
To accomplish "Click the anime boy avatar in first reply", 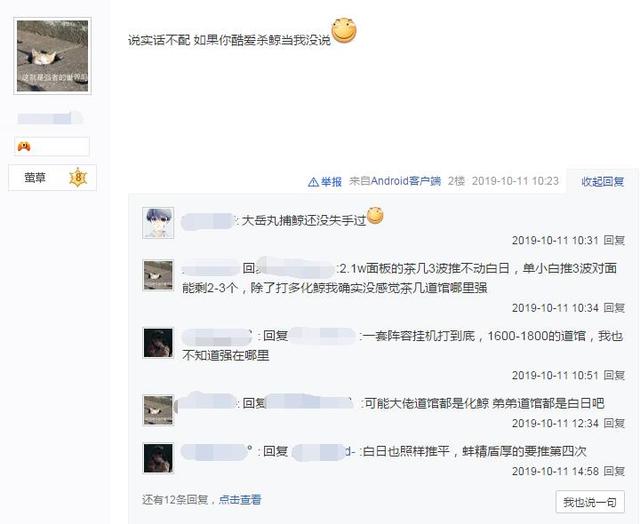I will (x=158, y=222).
